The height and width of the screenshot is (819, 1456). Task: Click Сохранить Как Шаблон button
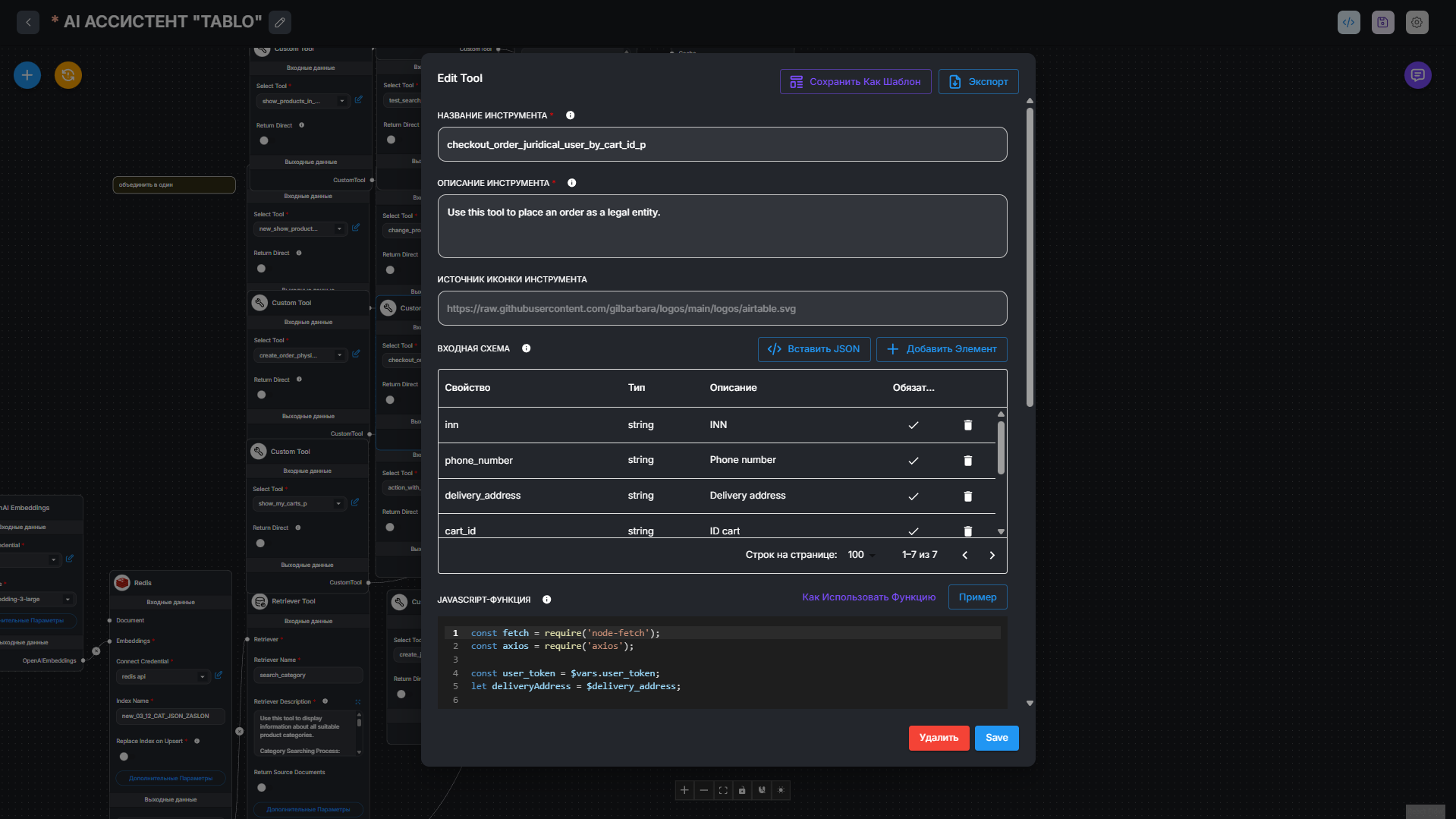855,82
